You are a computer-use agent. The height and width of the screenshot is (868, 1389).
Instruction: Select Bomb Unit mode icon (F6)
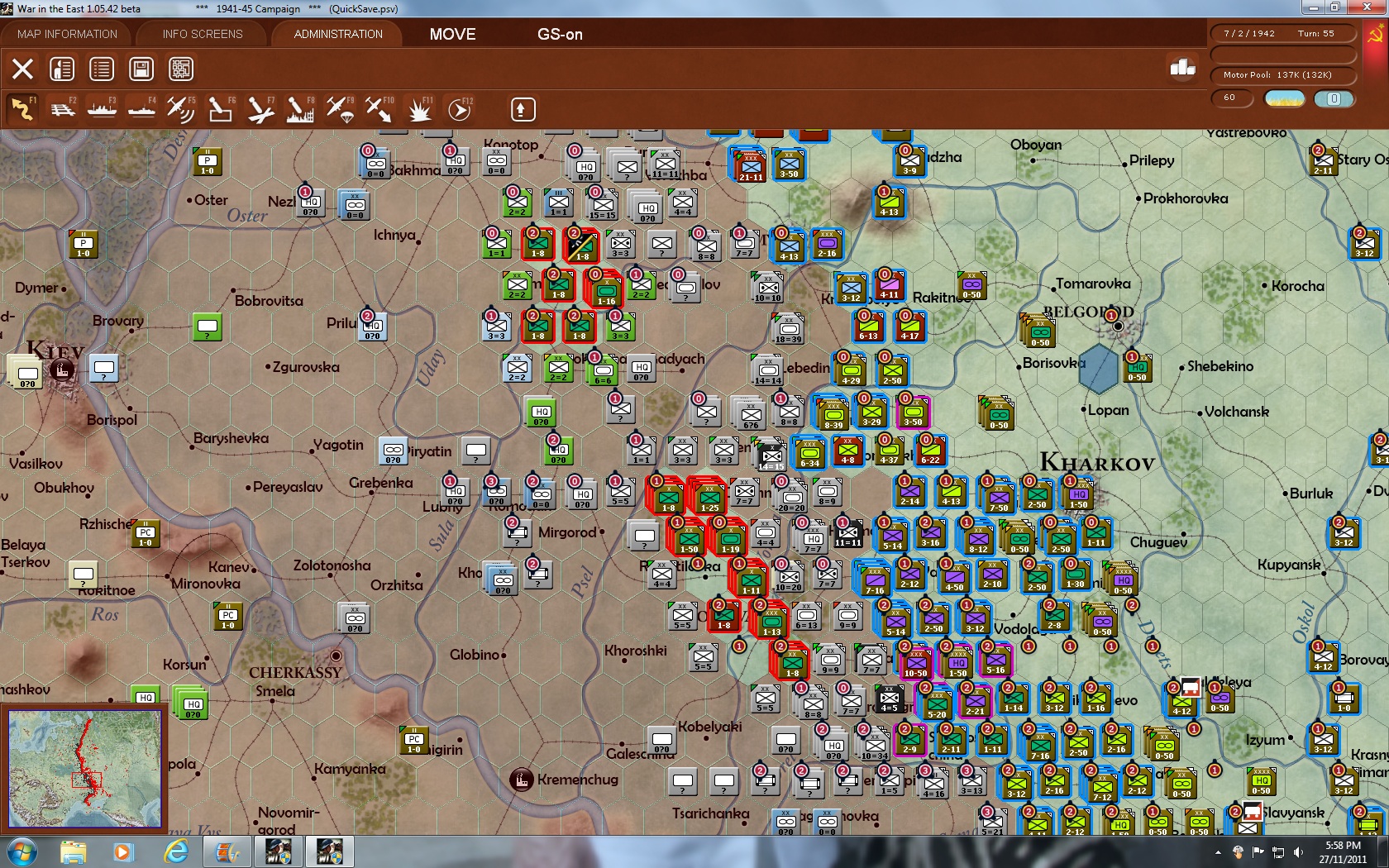(221, 109)
